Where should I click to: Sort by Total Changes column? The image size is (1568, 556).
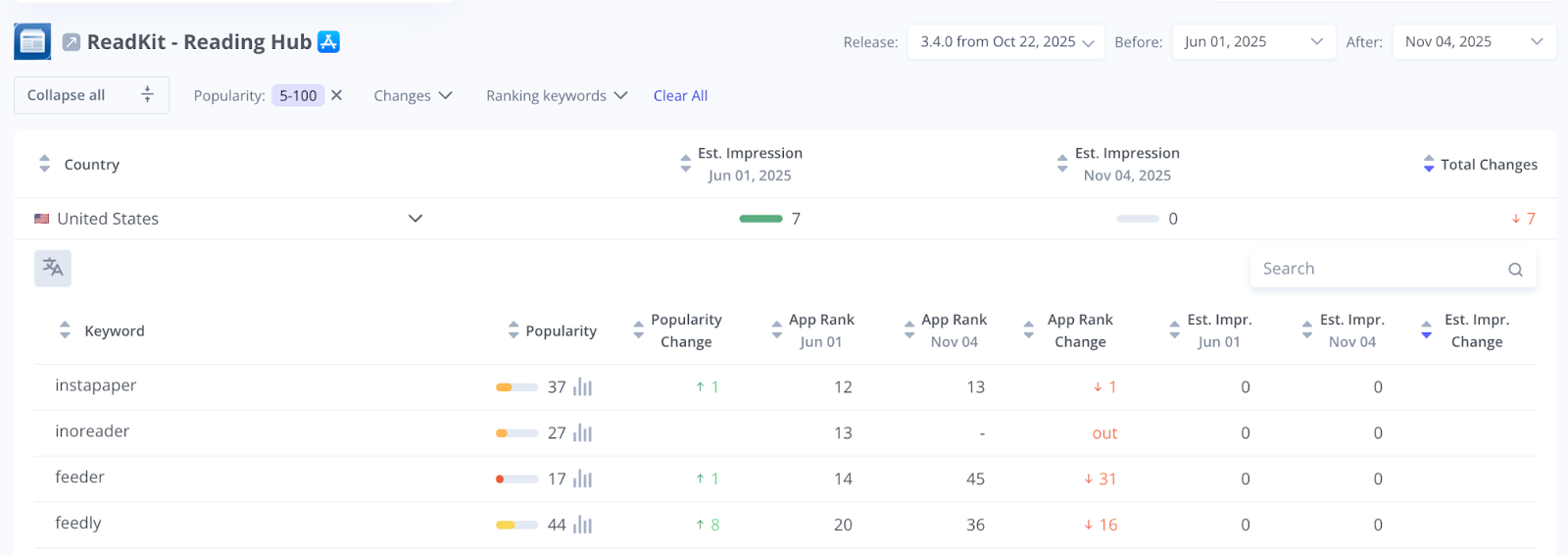click(1429, 164)
